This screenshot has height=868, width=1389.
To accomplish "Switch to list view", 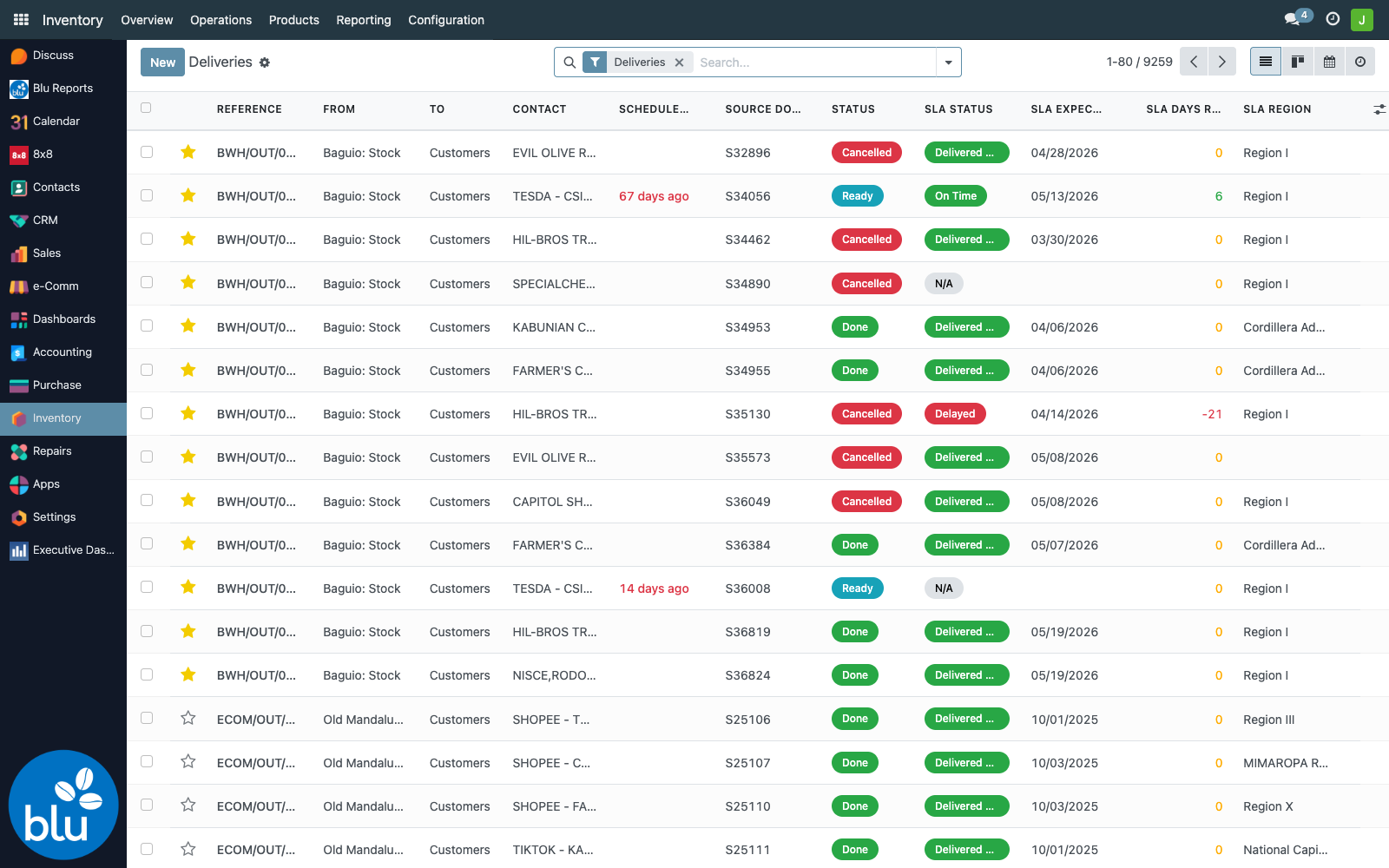I will (x=1266, y=62).
